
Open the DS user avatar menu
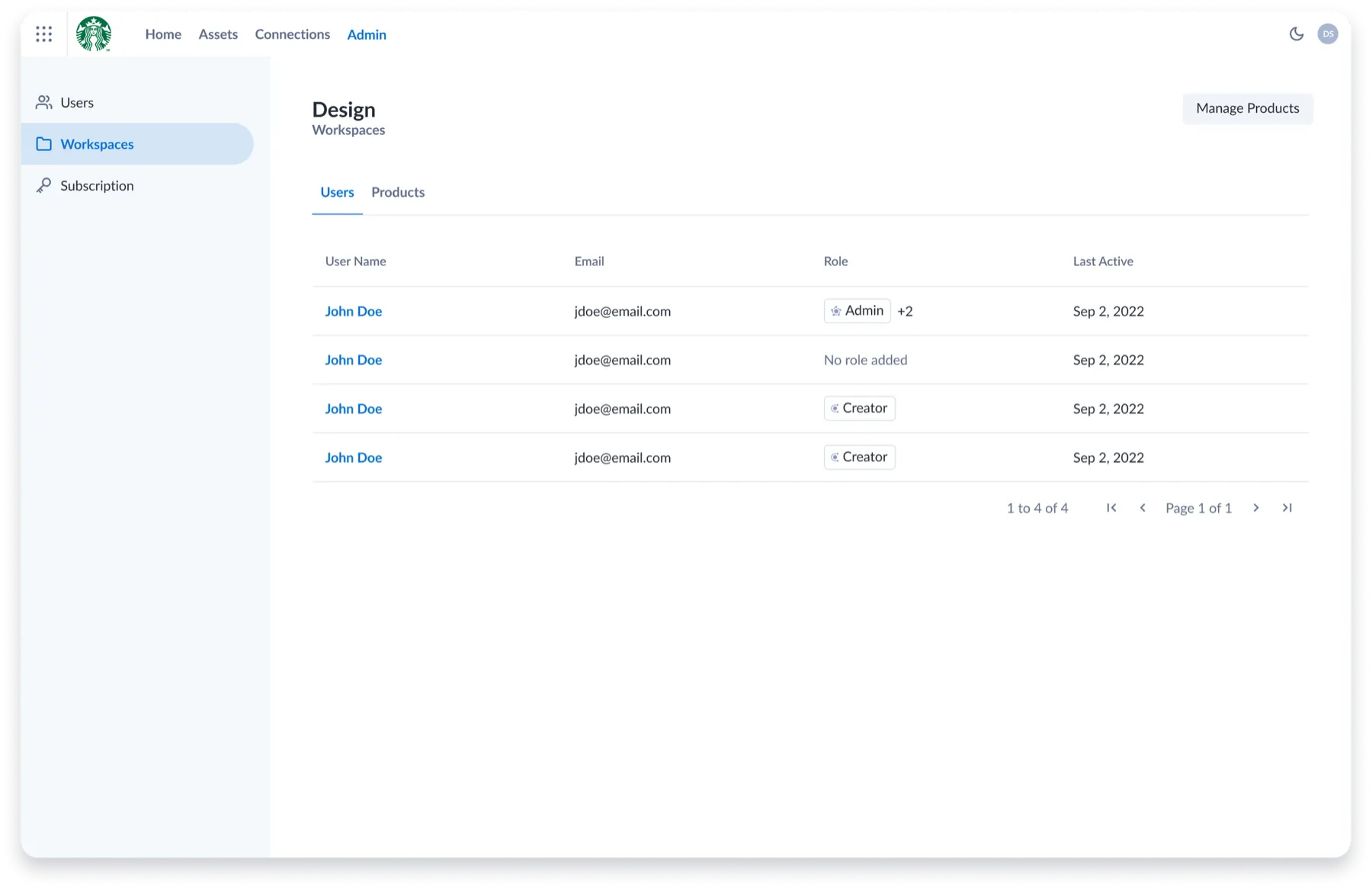click(x=1328, y=34)
